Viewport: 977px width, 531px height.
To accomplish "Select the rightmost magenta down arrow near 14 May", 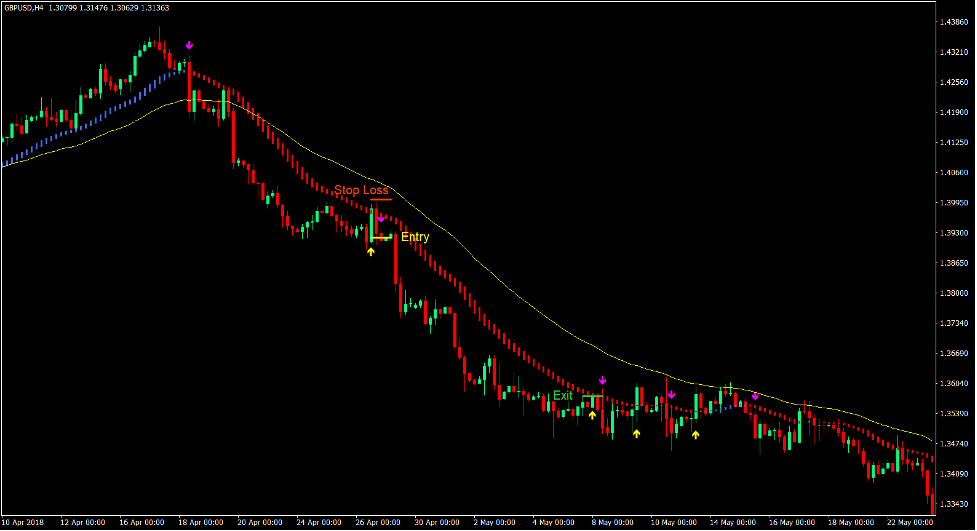I will pyautogui.click(x=755, y=396).
